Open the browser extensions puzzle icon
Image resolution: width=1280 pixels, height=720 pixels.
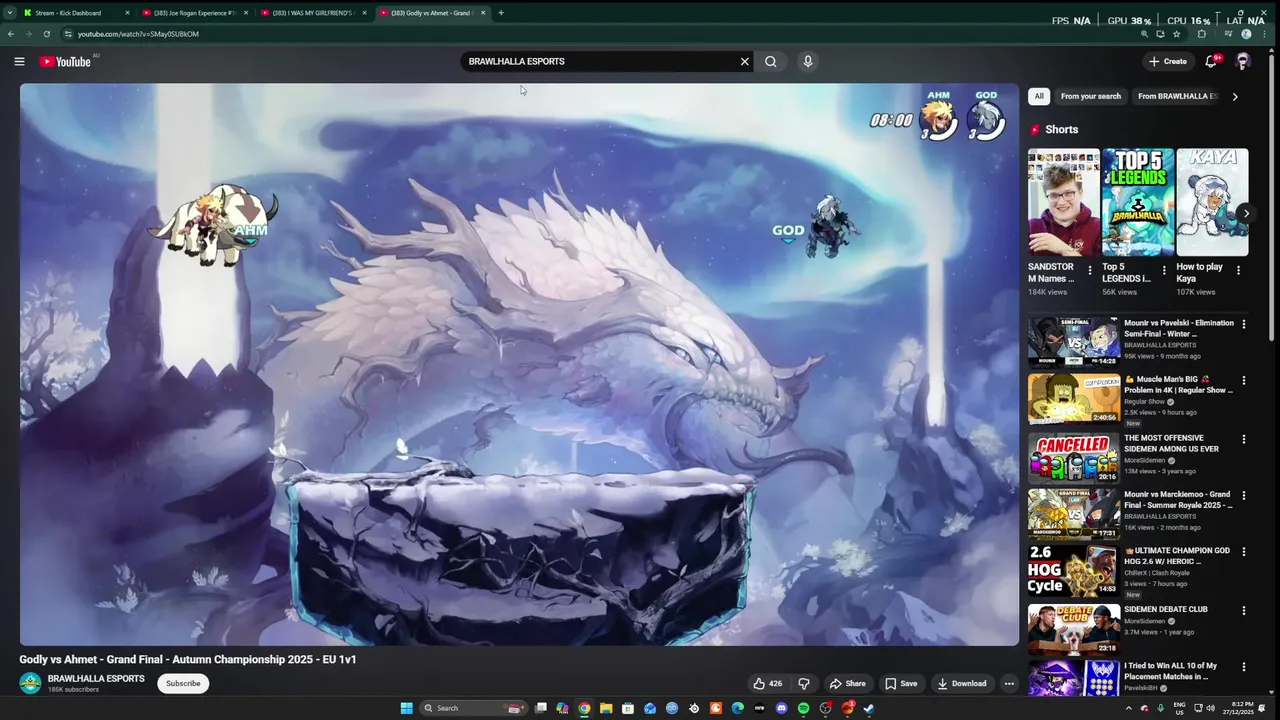point(1202,34)
